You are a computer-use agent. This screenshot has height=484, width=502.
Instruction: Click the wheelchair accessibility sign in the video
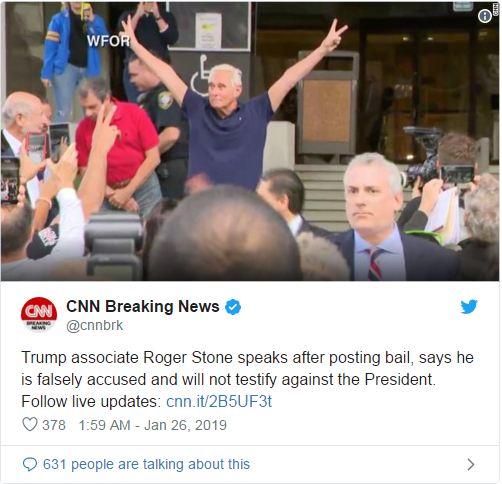coord(201,76)
